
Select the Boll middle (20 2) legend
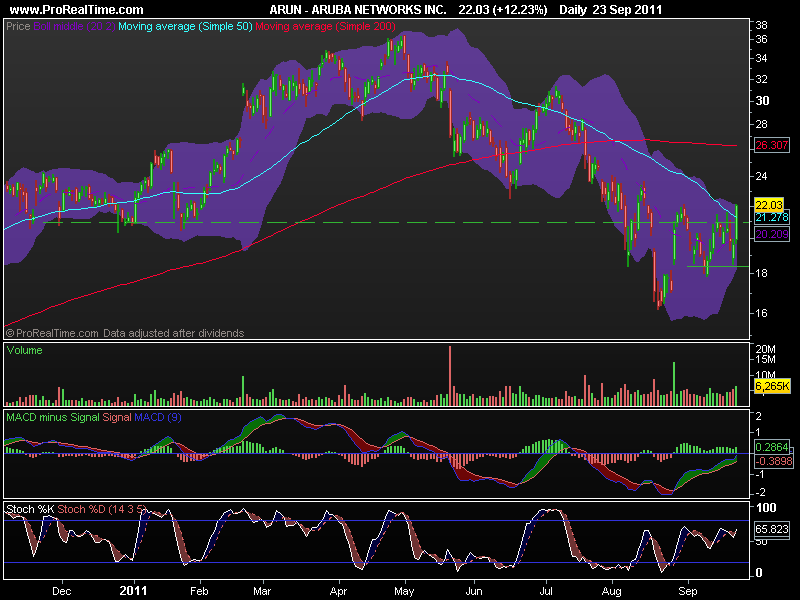tap(74, 26)
